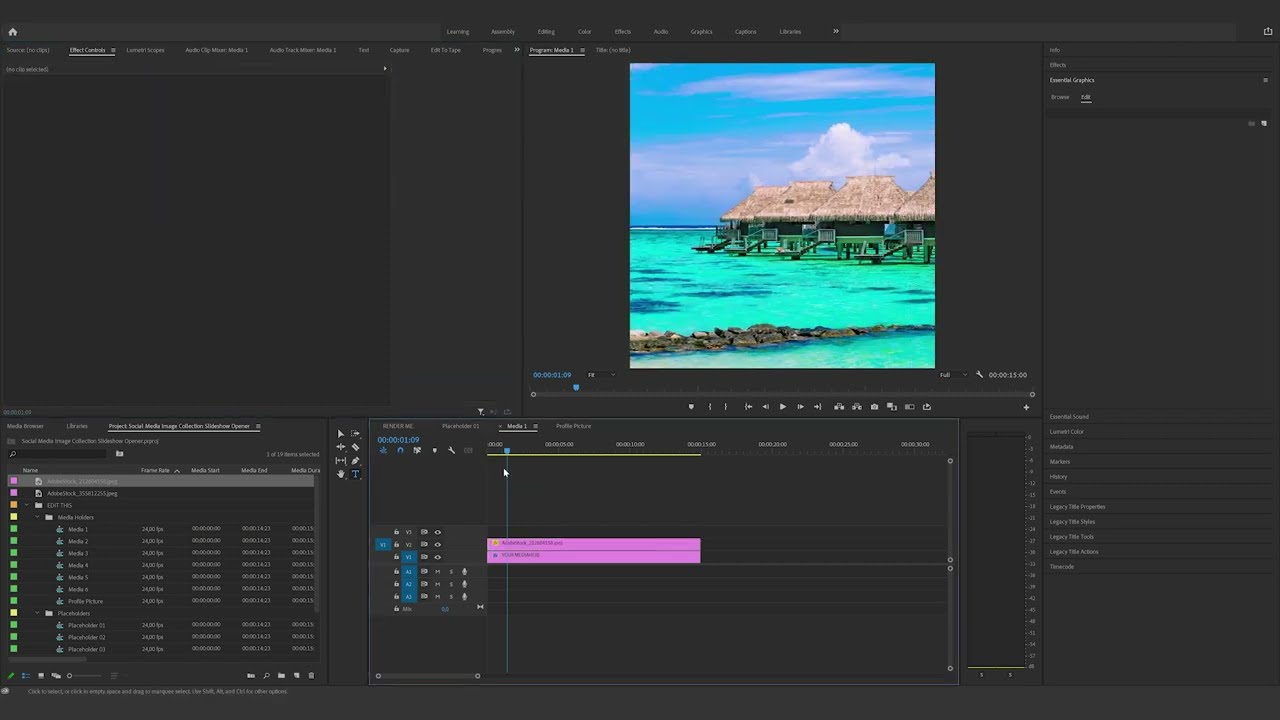Mute audio track A1
The width and height of the screenshot is (1280, 720).
point(437,571)
